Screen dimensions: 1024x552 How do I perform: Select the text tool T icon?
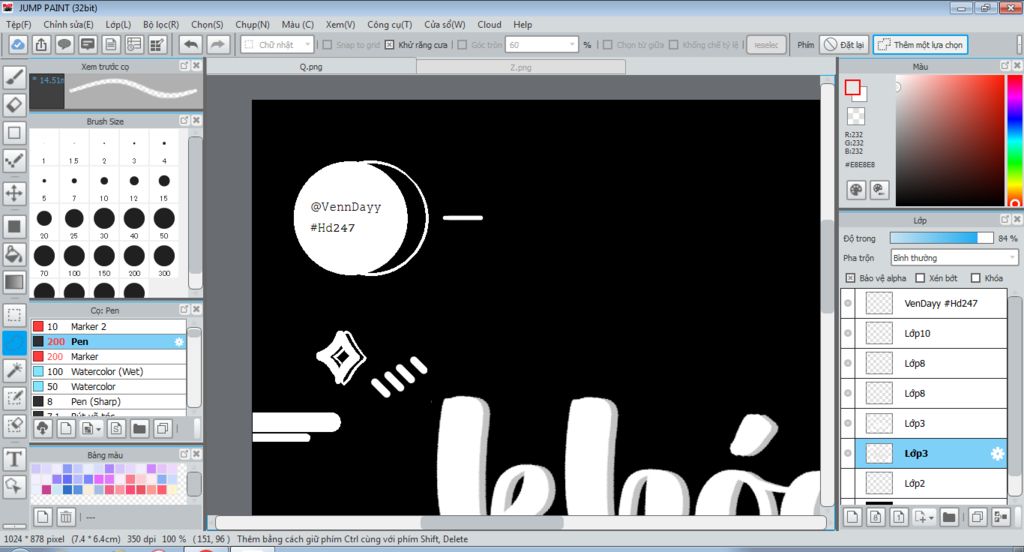pyautogui.click(x=14, y=459)
